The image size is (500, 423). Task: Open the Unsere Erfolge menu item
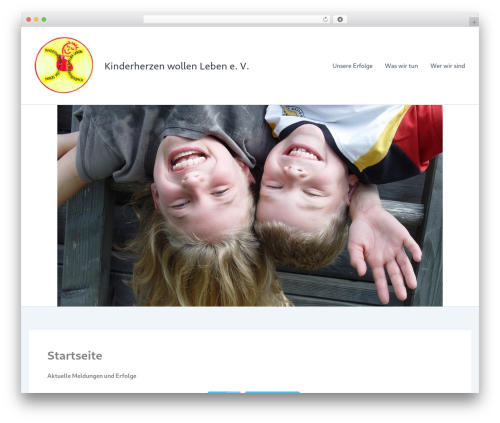[352, 66]
